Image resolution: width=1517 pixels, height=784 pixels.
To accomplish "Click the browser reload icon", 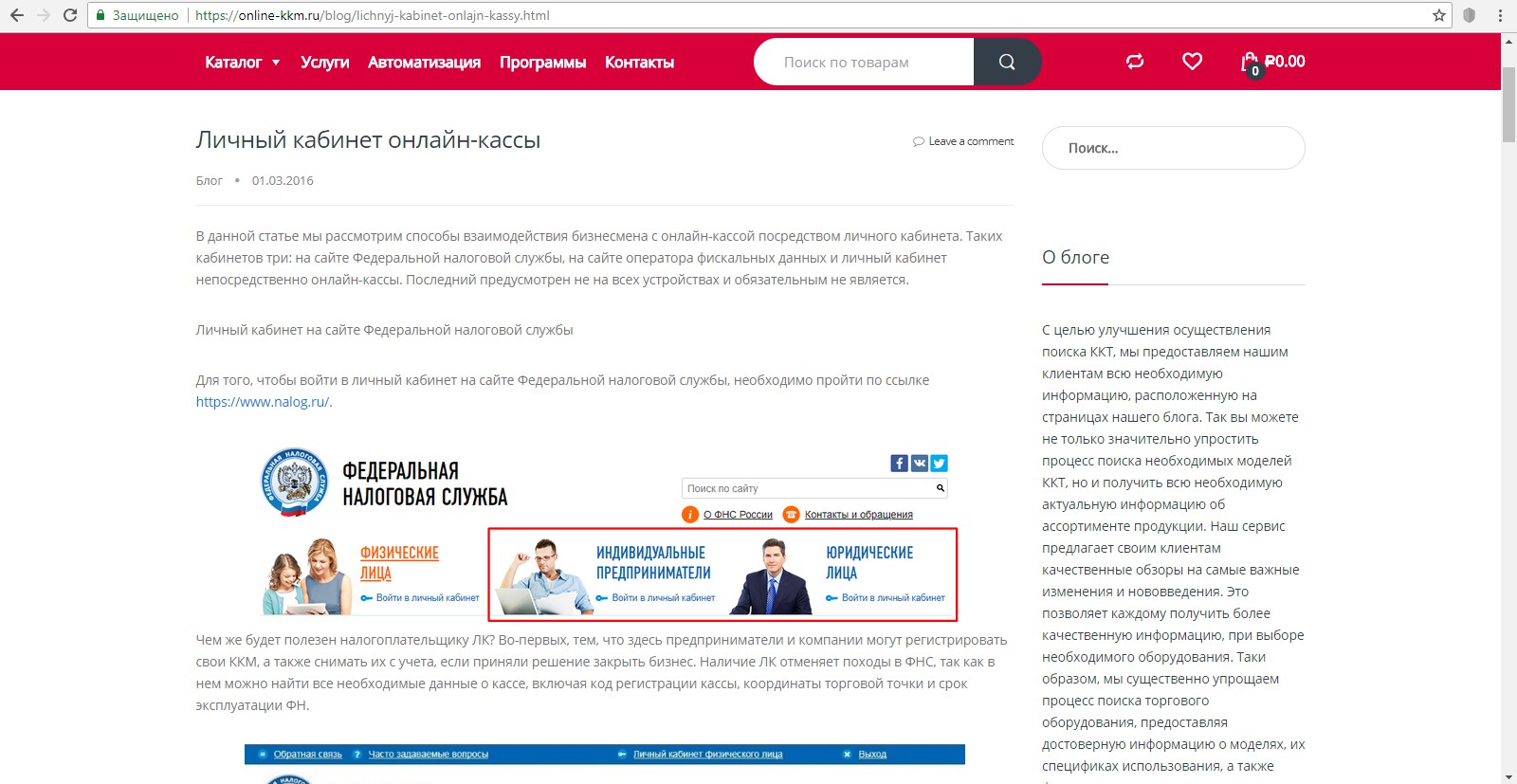I will click(70, 15).
